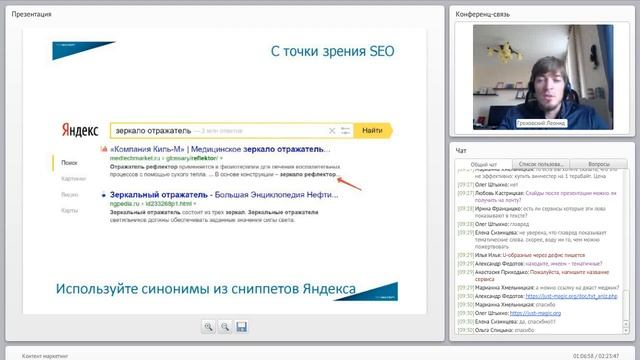Open Yandex search settings icon beside X

345,131
